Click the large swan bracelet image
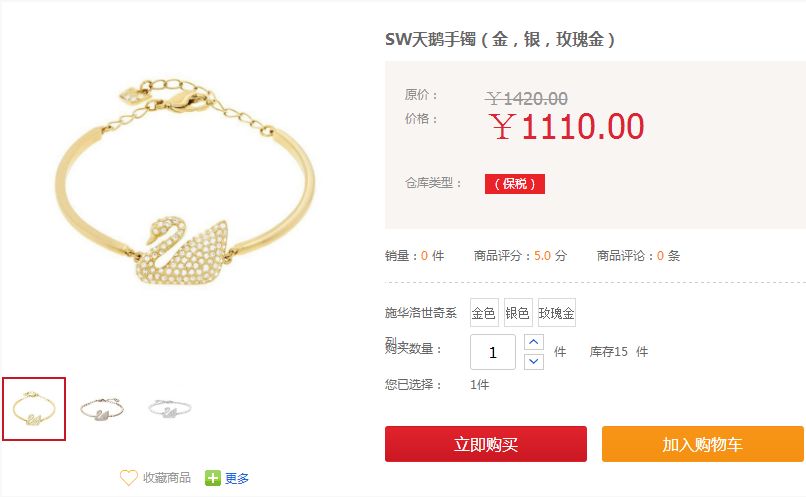Viewport: 806px width, 497px height. pos(185,182)
